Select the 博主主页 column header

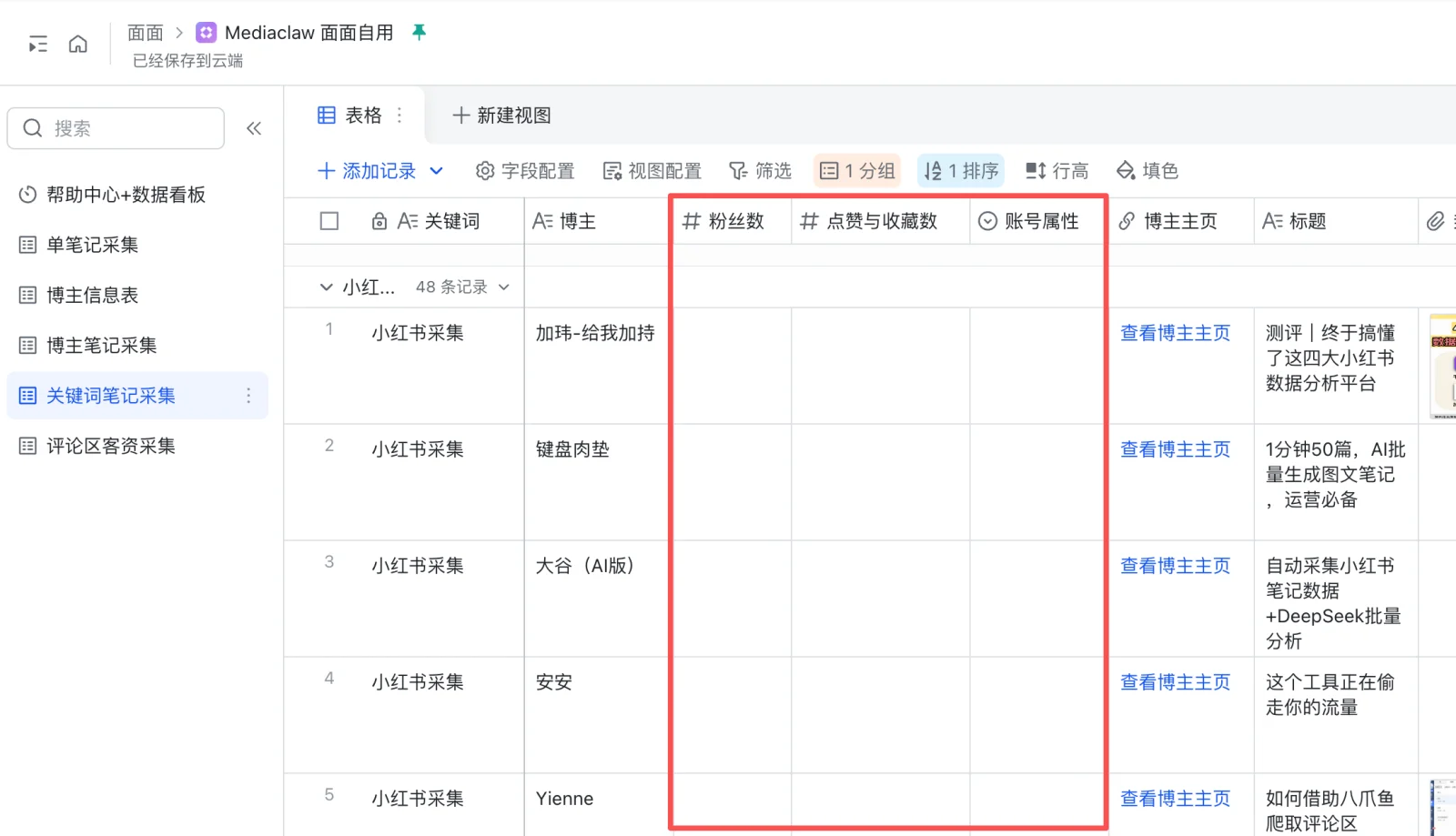click(x=1181, y=221)
